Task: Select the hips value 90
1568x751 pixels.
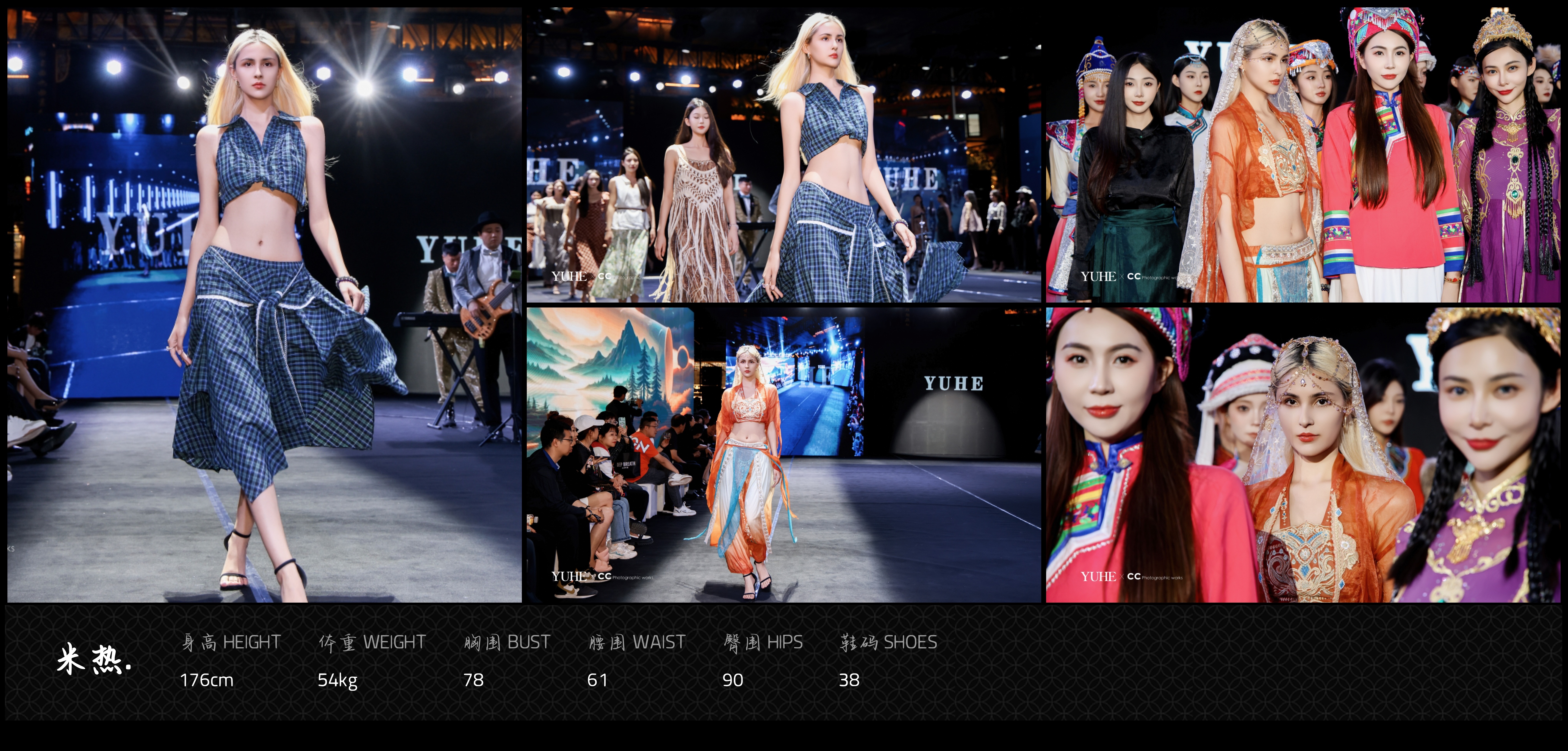Action: pyautogui.click(x=733, y=680)
